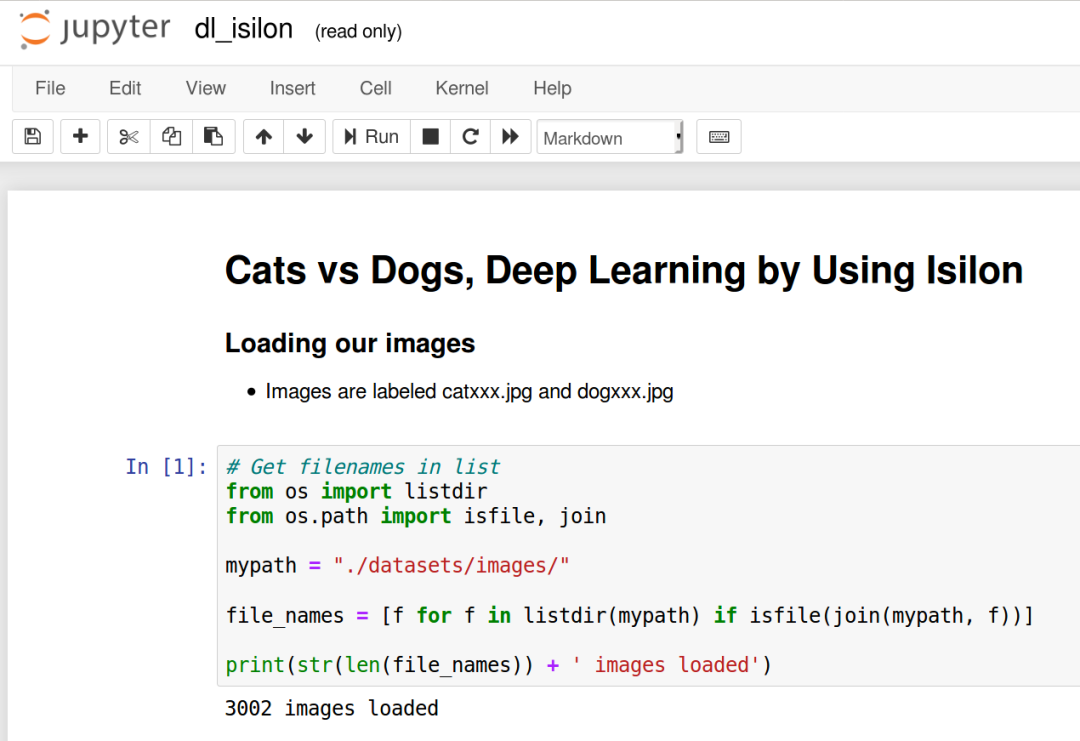Viewport: 1080px width, 741px height.
Task: Cut selected cells with scissors icon
Action: coord(129,136)
